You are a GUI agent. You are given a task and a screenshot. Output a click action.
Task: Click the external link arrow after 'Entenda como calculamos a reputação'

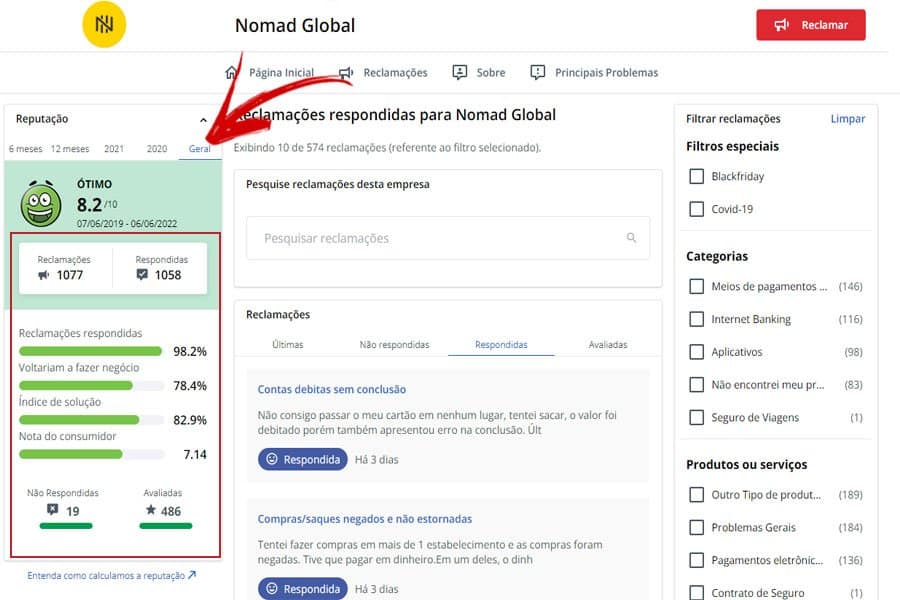coord(192,575)
